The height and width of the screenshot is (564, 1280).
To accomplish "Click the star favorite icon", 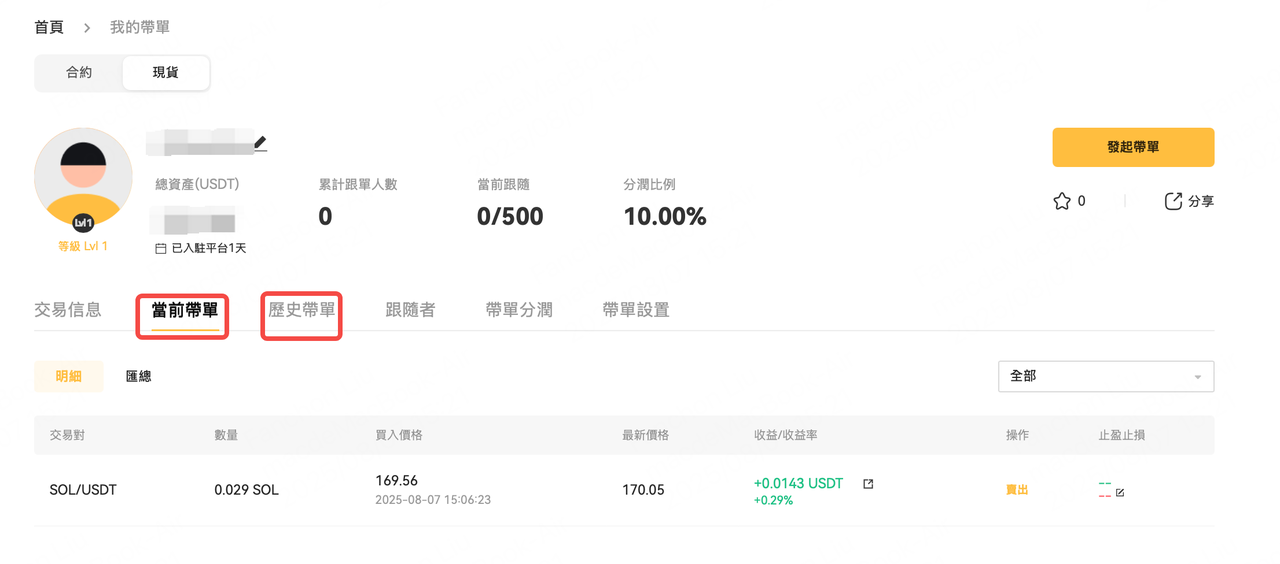I will click(x=1062, y=201).
